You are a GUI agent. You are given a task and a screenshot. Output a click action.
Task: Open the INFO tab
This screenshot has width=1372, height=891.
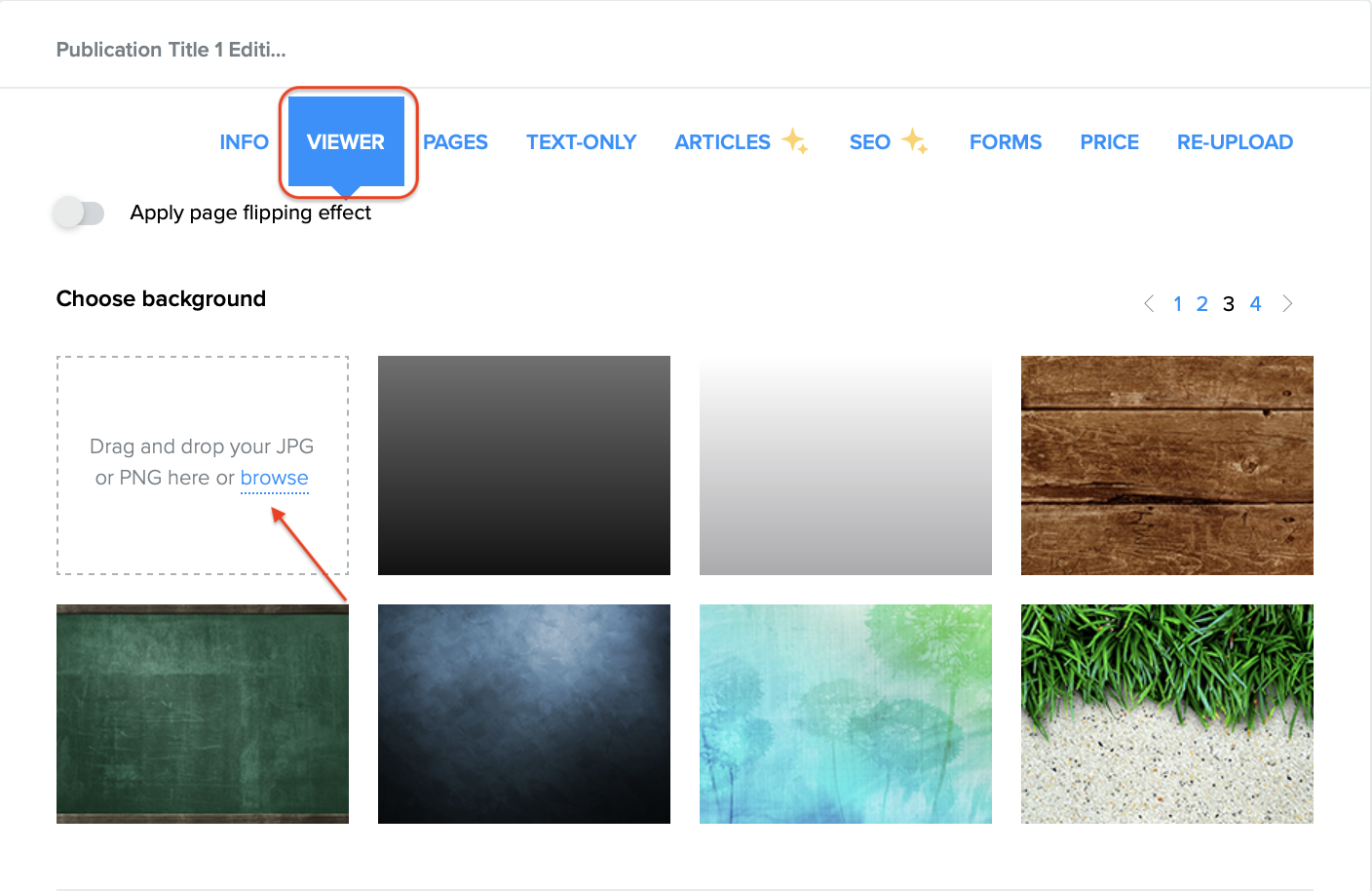(x=244, y=142)
